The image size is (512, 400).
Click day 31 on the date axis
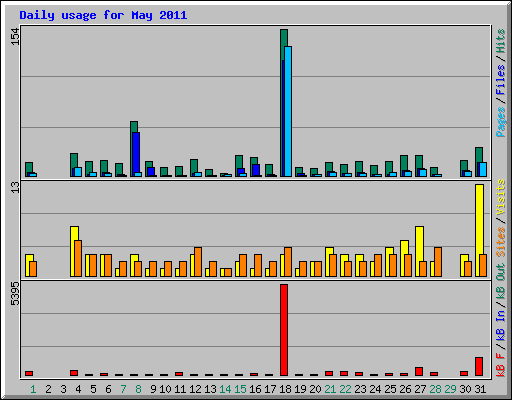click(x=480, y=389)
